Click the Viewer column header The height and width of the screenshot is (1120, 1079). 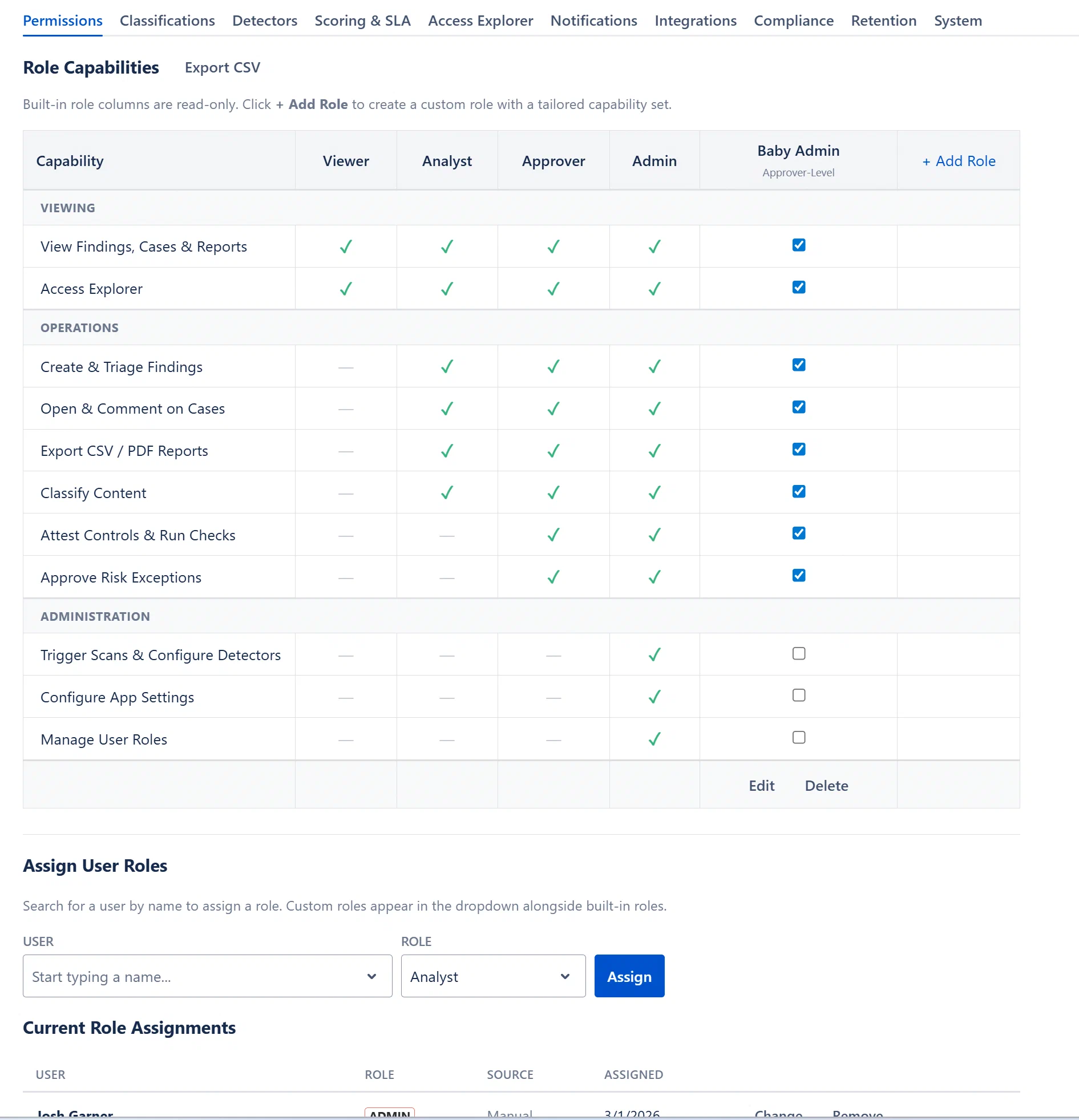346,161
